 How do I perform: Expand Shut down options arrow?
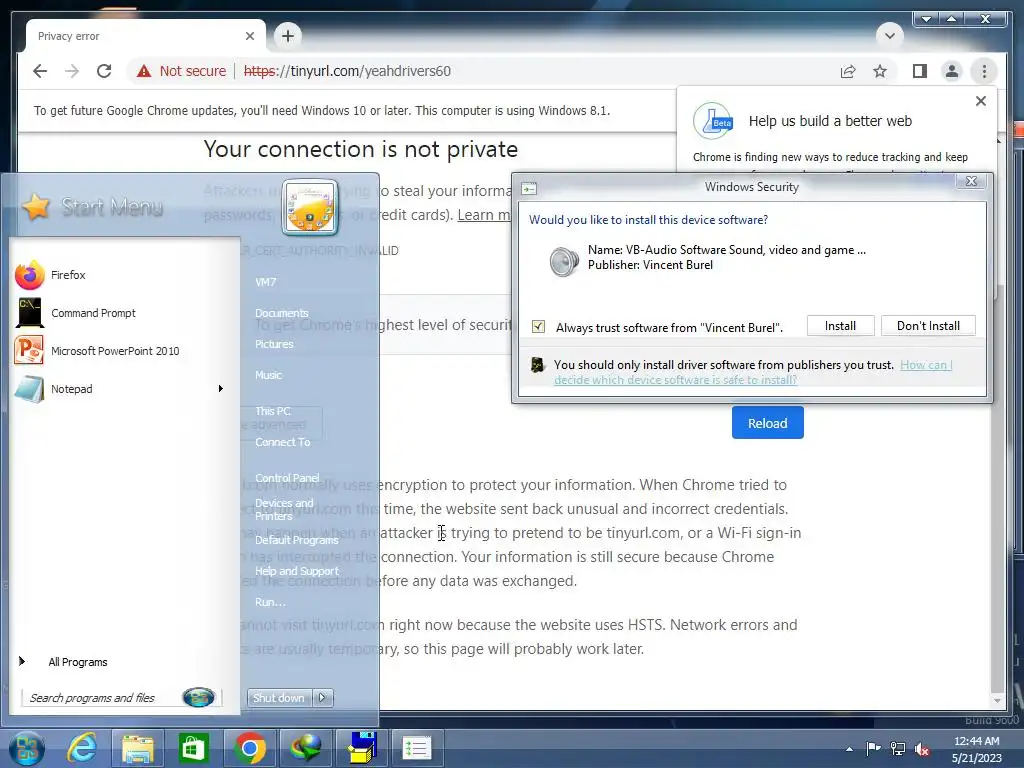[x=323, y=698]
